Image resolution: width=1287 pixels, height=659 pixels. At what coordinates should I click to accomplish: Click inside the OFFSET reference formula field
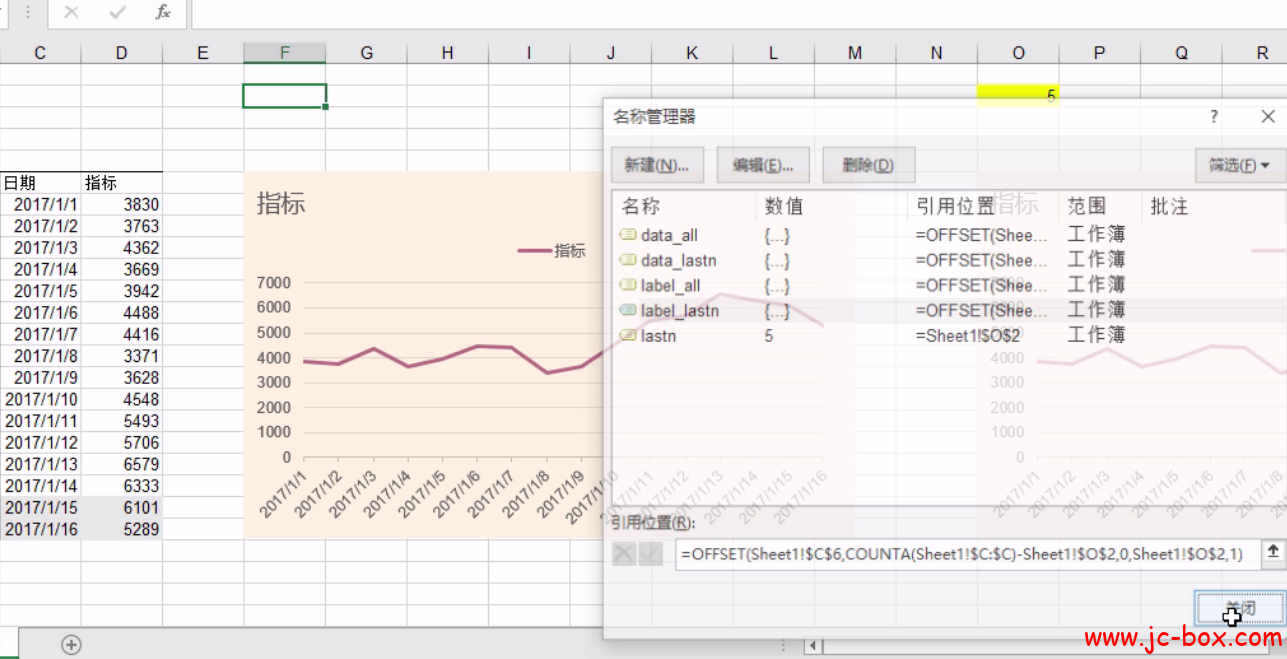point(960,554)
